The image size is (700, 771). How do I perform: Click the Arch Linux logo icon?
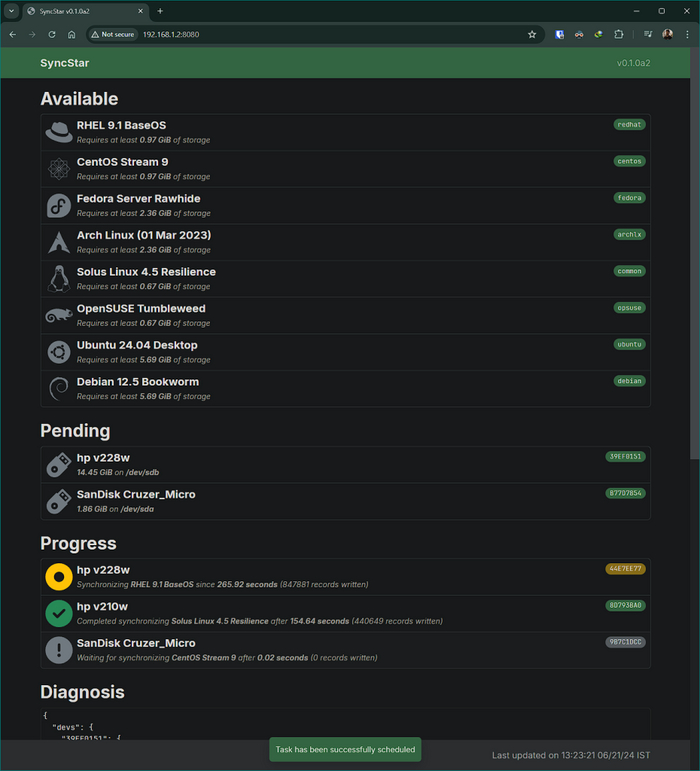click(59, 242)
